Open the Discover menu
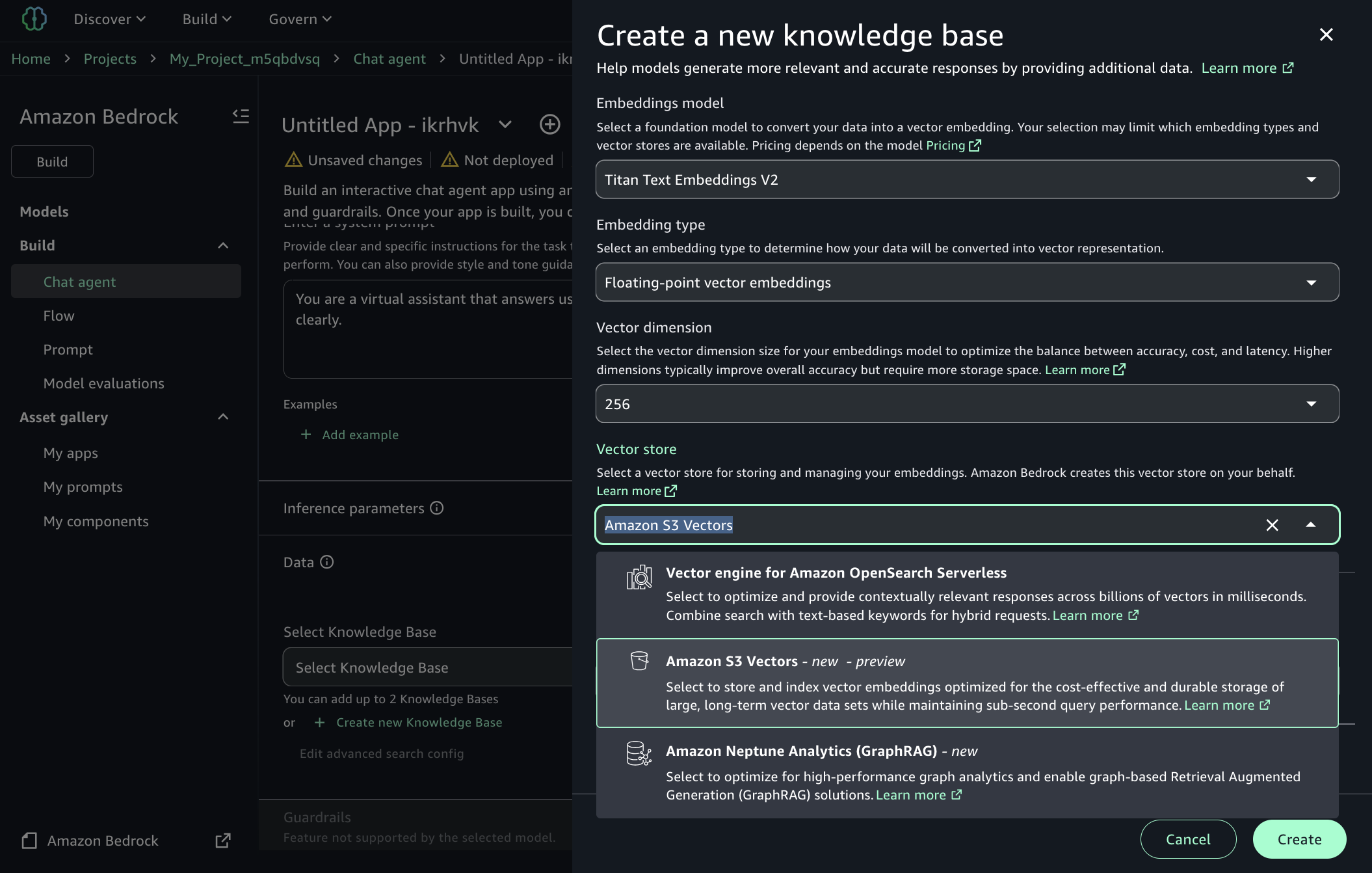Viewport: 1372px width, 873px height. pyautogui.click(x=109, y=19)
